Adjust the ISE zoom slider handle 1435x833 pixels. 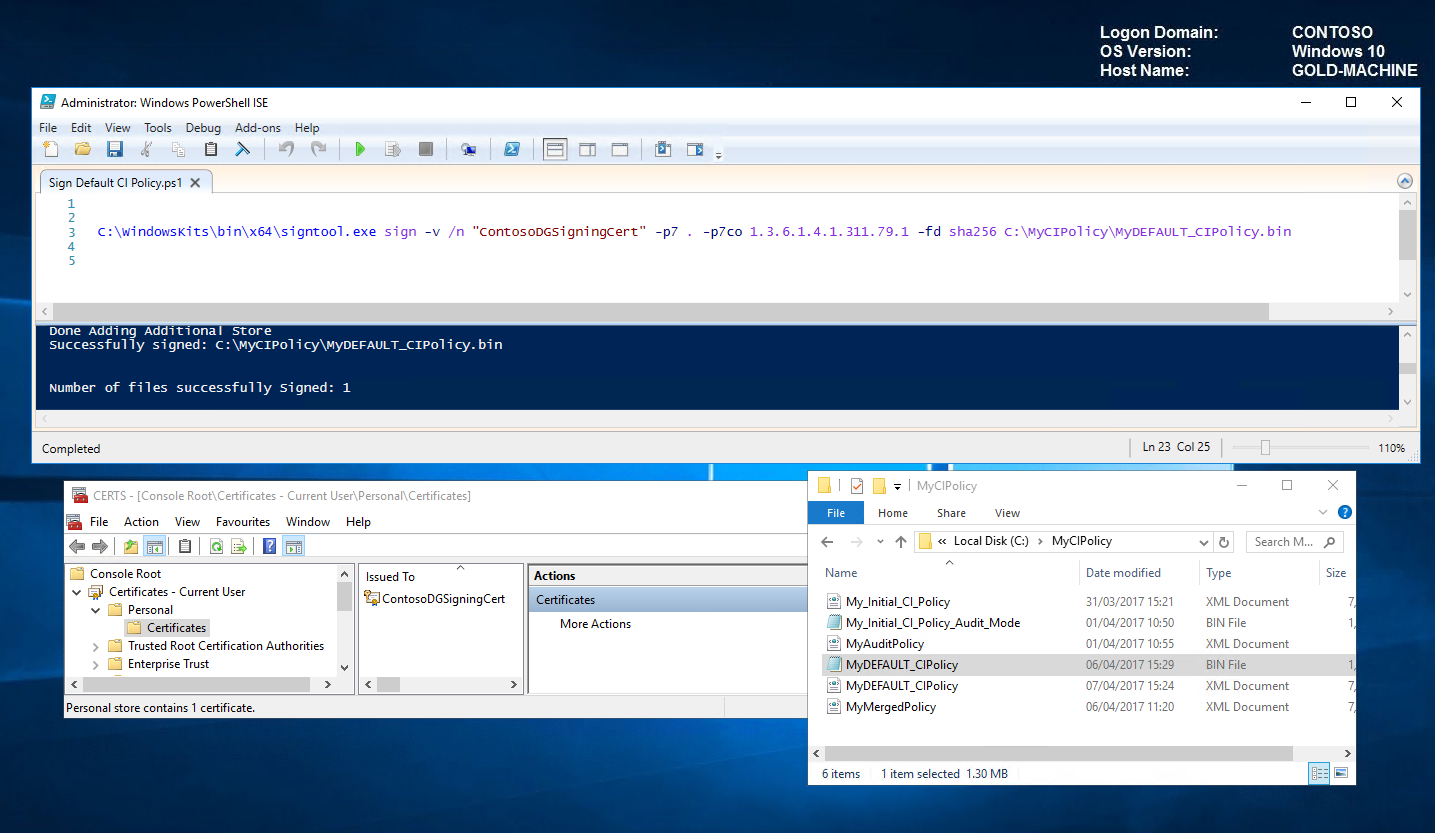1265,448
